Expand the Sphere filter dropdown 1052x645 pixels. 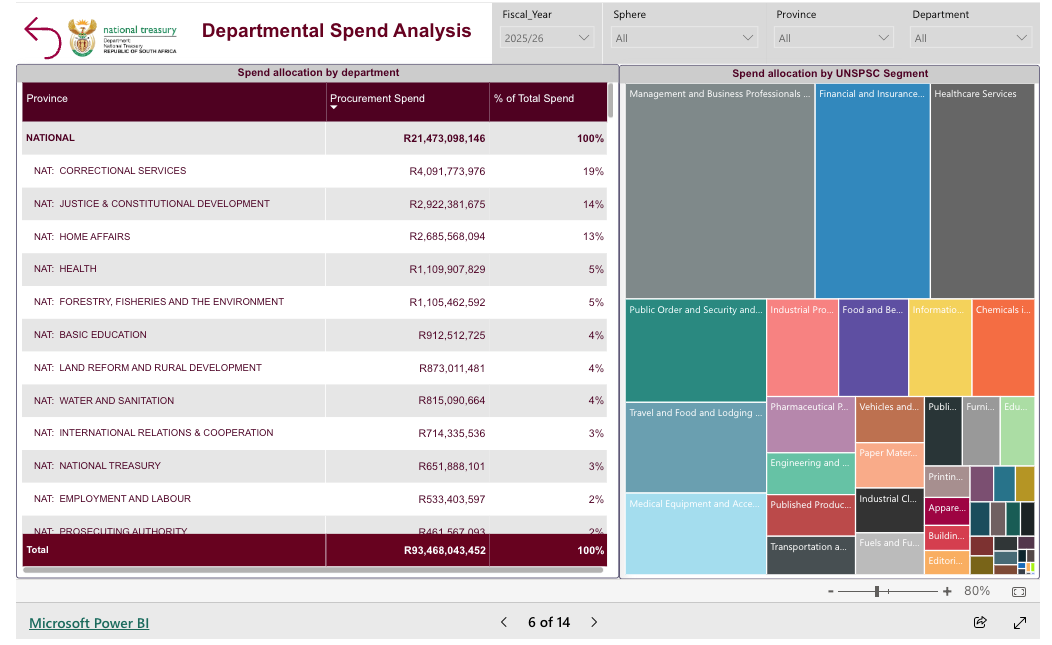coord(685,38)
